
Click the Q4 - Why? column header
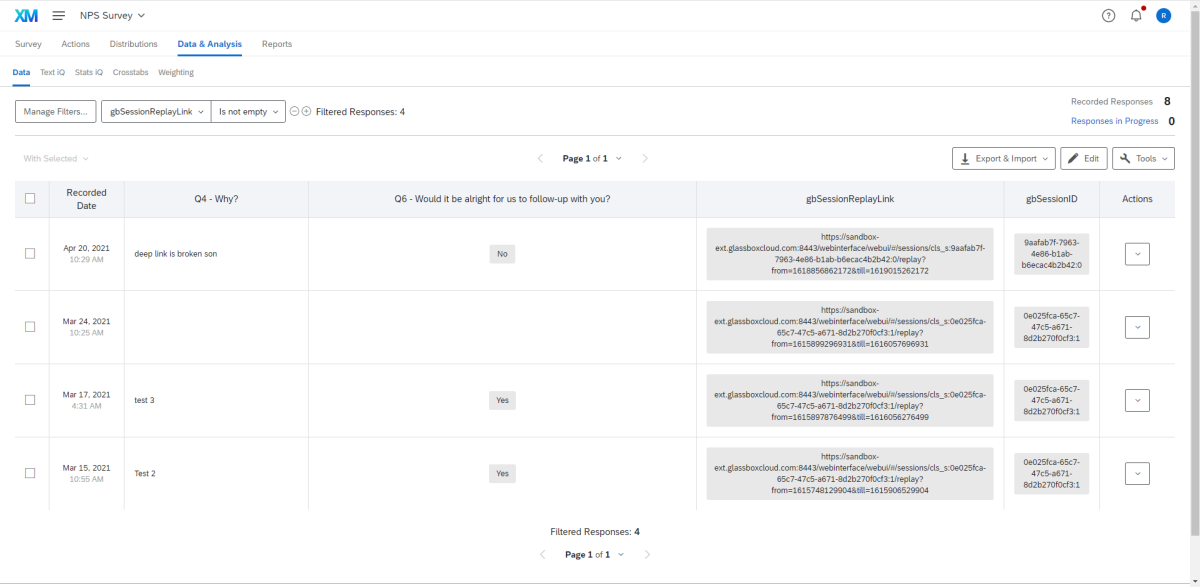click(x=216, y=199)
